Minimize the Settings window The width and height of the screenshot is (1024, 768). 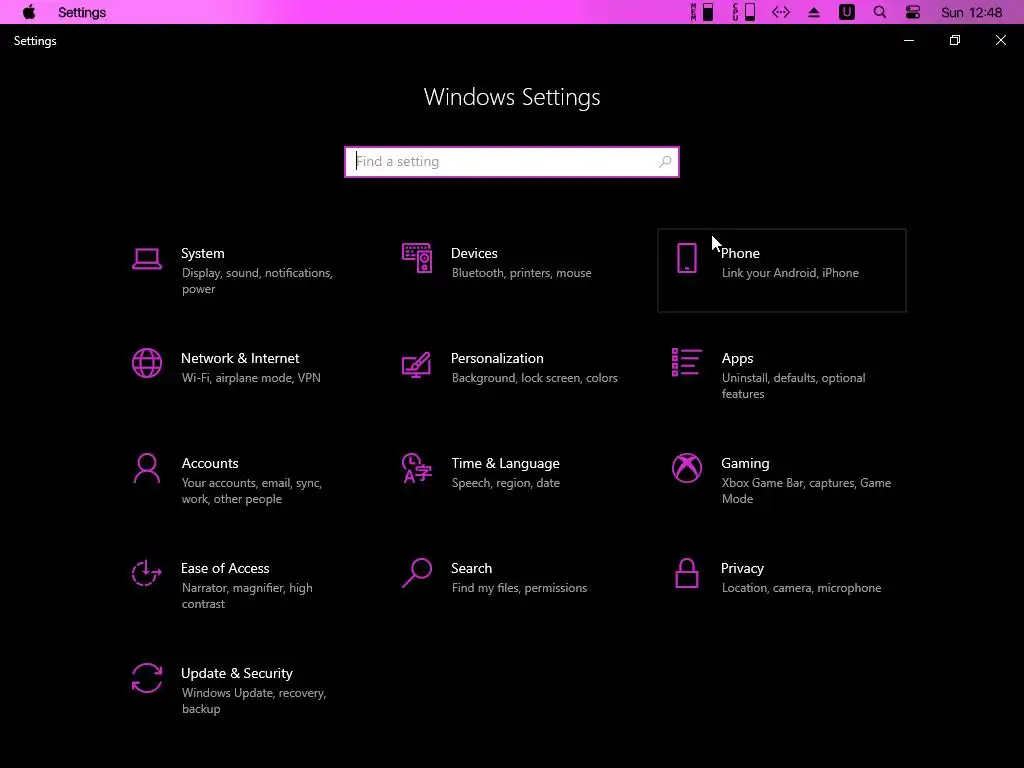pos(909,40)
